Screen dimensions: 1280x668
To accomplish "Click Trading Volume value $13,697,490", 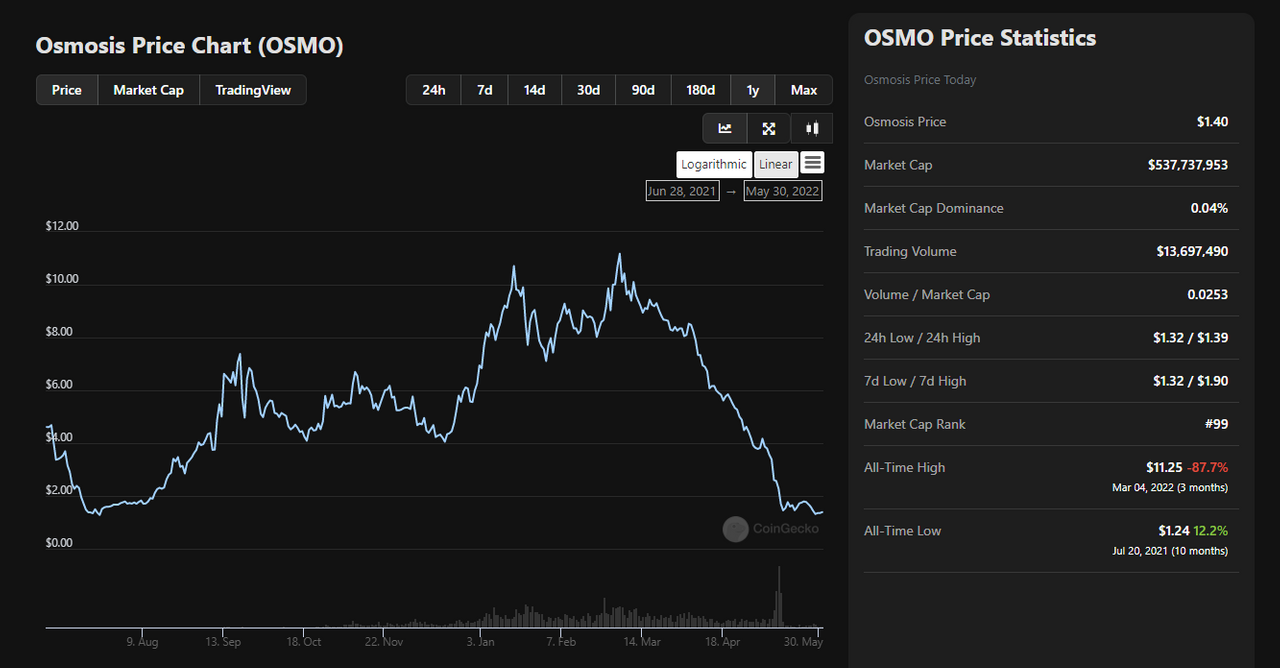I will tap(1192, 251).
